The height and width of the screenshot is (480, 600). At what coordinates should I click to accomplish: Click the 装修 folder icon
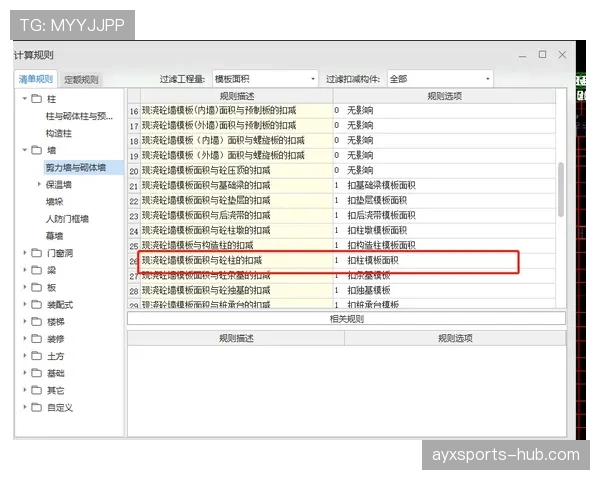point(36,338)
